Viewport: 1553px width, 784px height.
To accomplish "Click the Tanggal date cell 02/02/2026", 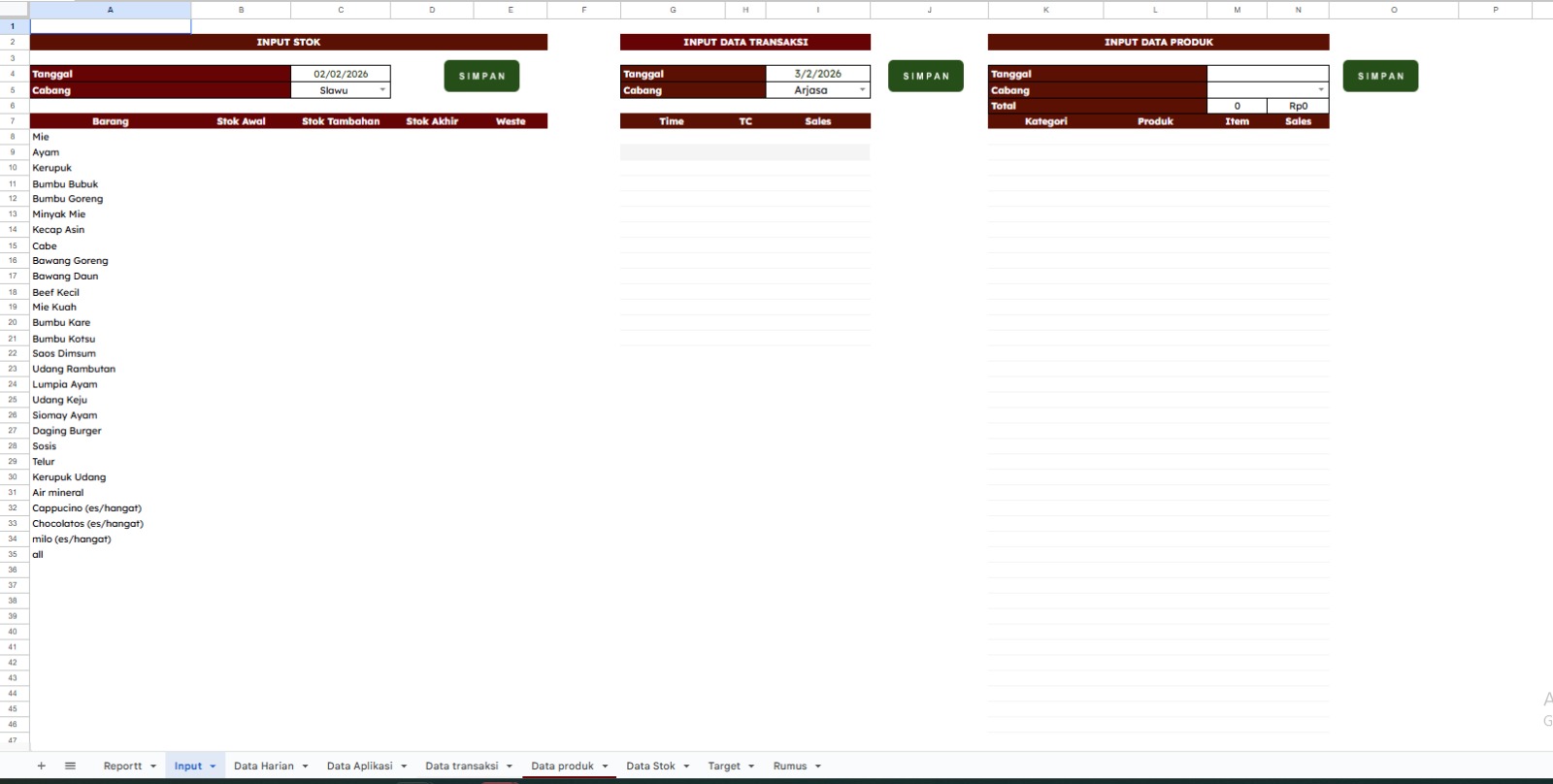I will [x=341, y=74].
